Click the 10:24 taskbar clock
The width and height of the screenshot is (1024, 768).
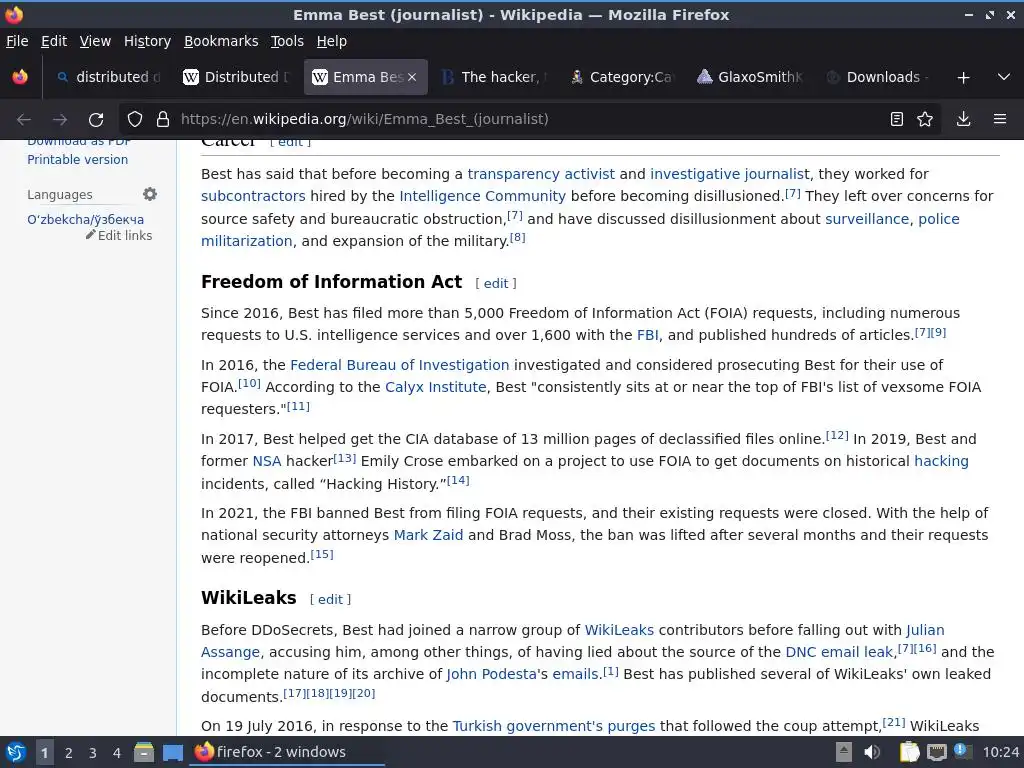pyautogui.click(x=1000, y=752)
